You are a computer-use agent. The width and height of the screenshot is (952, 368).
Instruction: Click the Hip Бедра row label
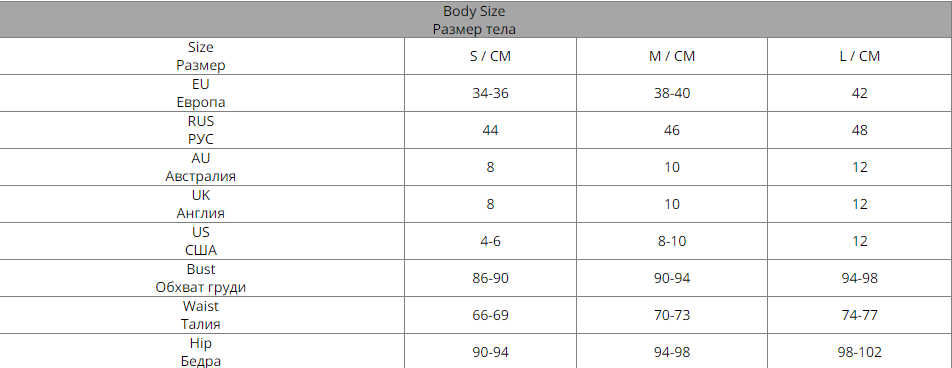202,352
